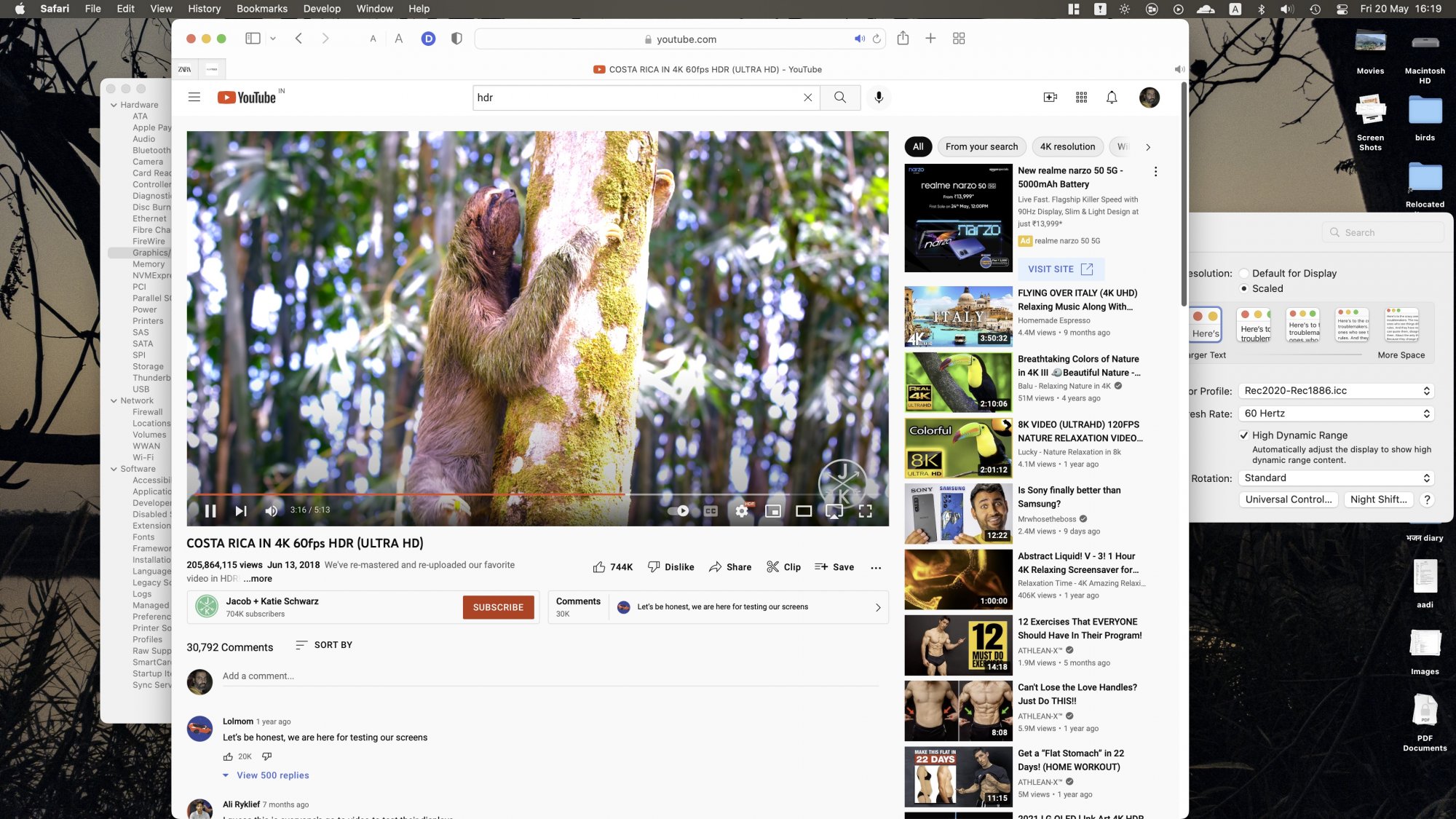Viewport: 1456px width, 819px height.
Task: Open miniplayer mode in the video controls
Action: (772, 511)
